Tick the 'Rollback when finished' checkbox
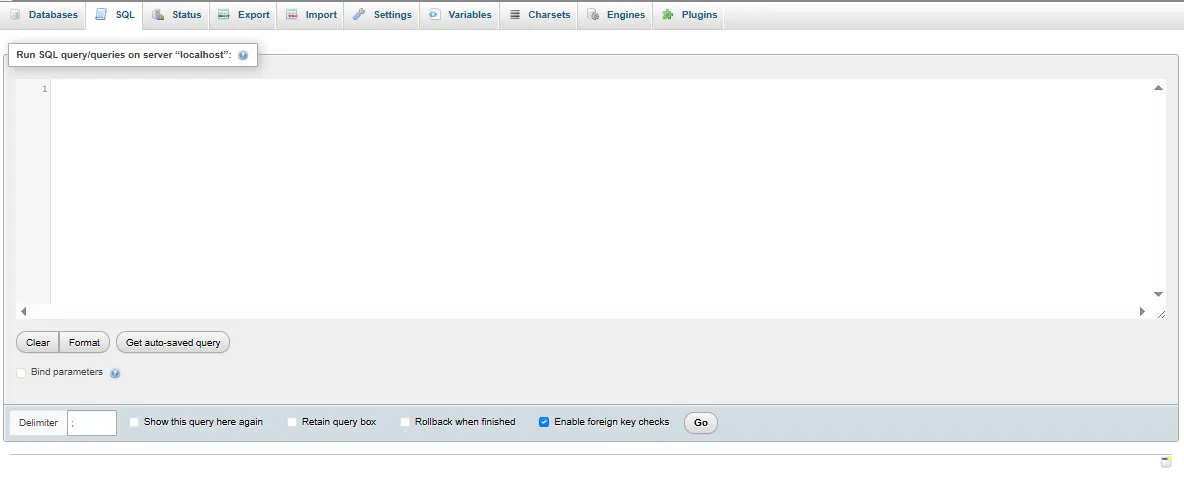 pos(406,422)
